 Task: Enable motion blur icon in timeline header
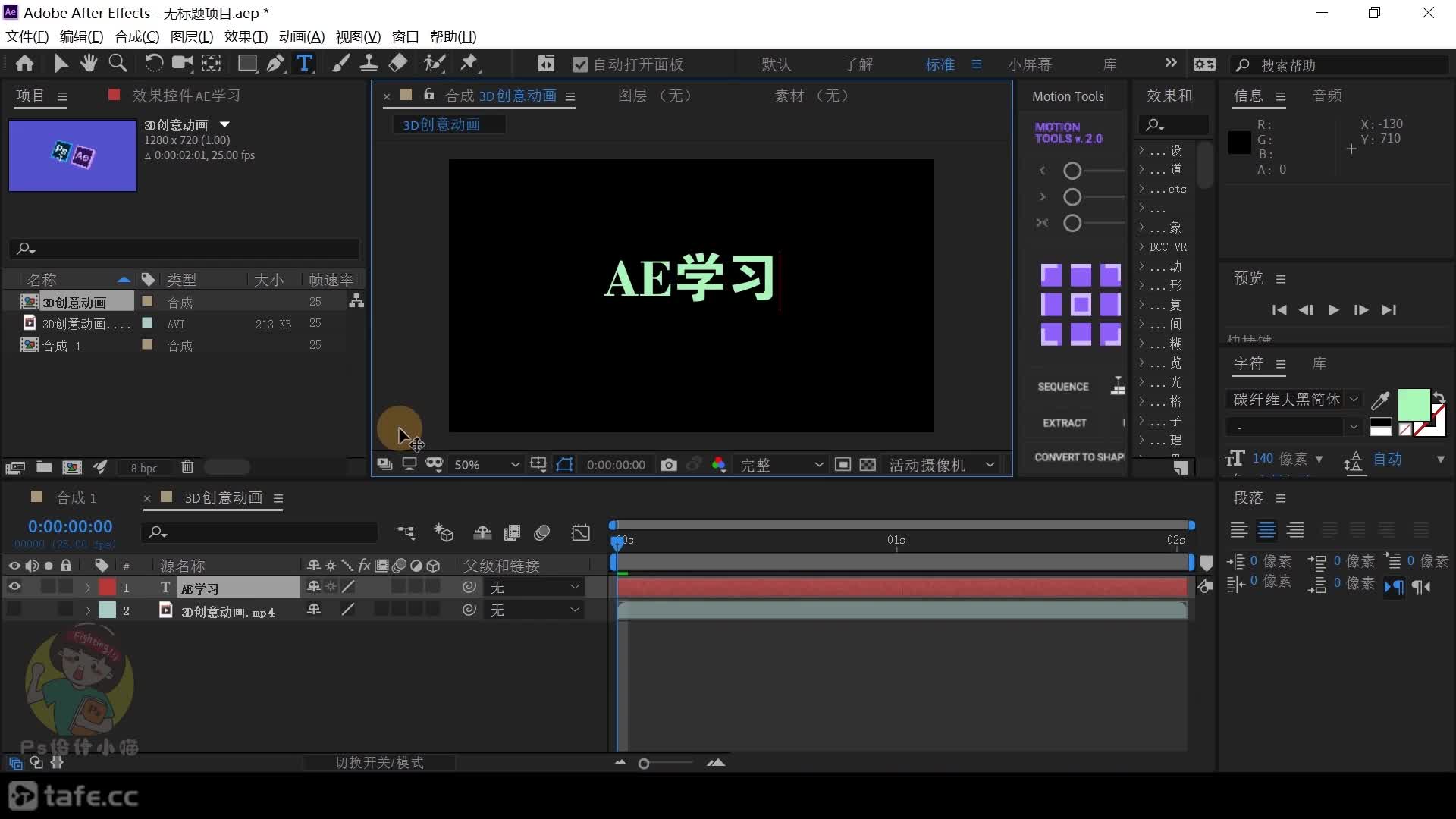541,533
